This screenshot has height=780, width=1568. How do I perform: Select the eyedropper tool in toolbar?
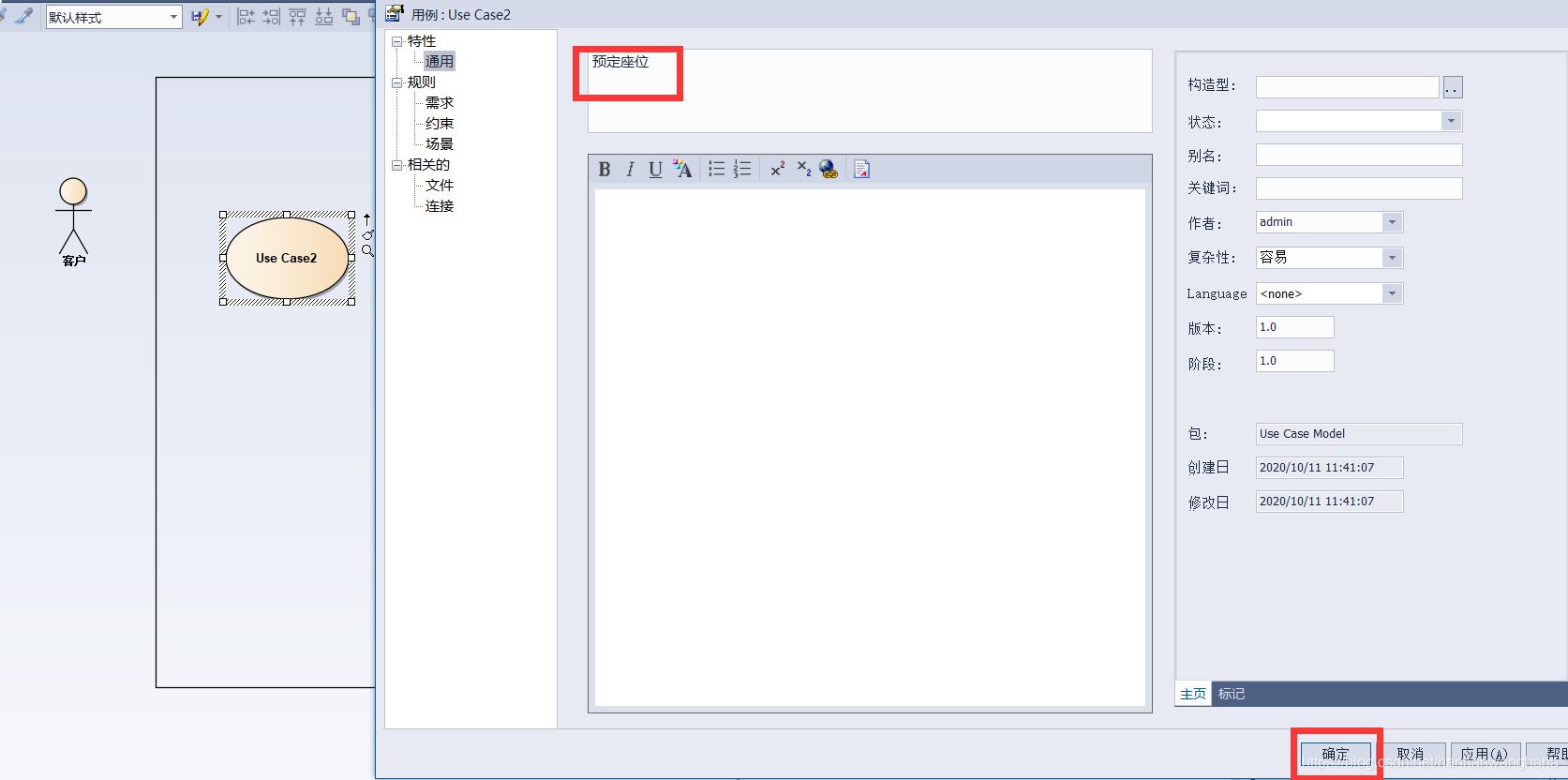24,16
